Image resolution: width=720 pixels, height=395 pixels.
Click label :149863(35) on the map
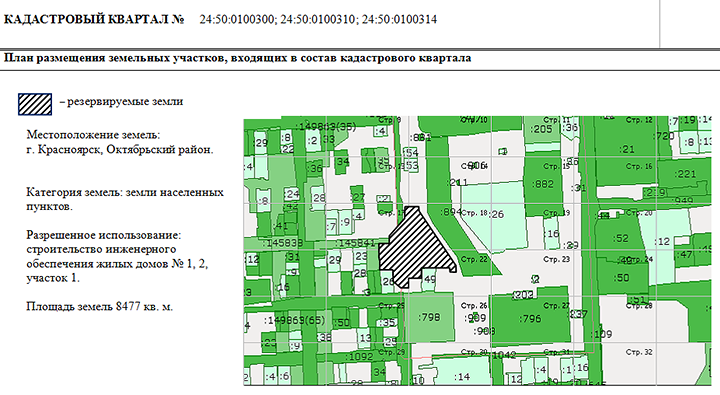326,127
